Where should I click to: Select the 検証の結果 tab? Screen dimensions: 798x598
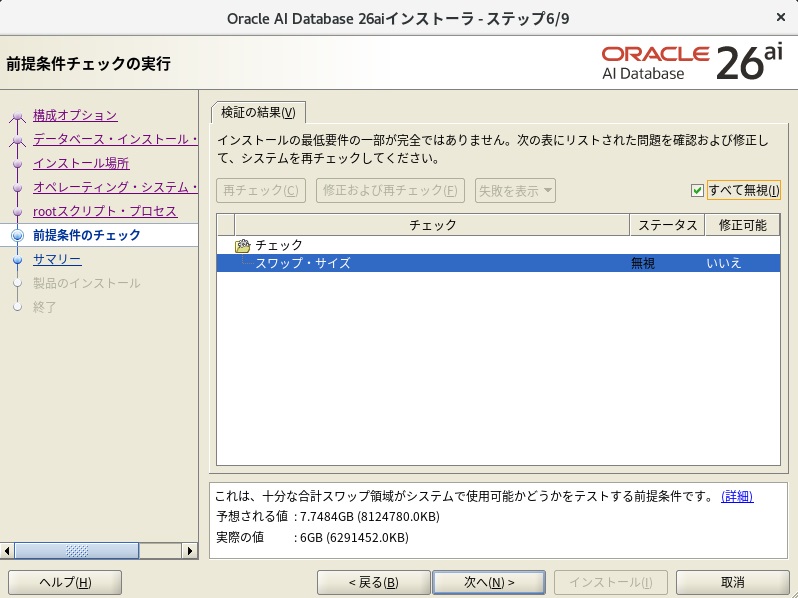[x=258, y=112]
